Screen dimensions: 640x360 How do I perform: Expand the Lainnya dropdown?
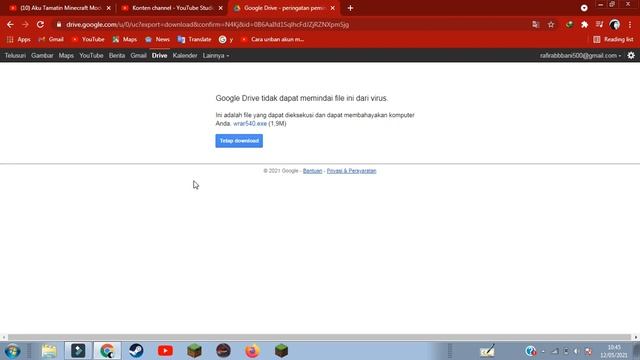[x=216, y=56]
